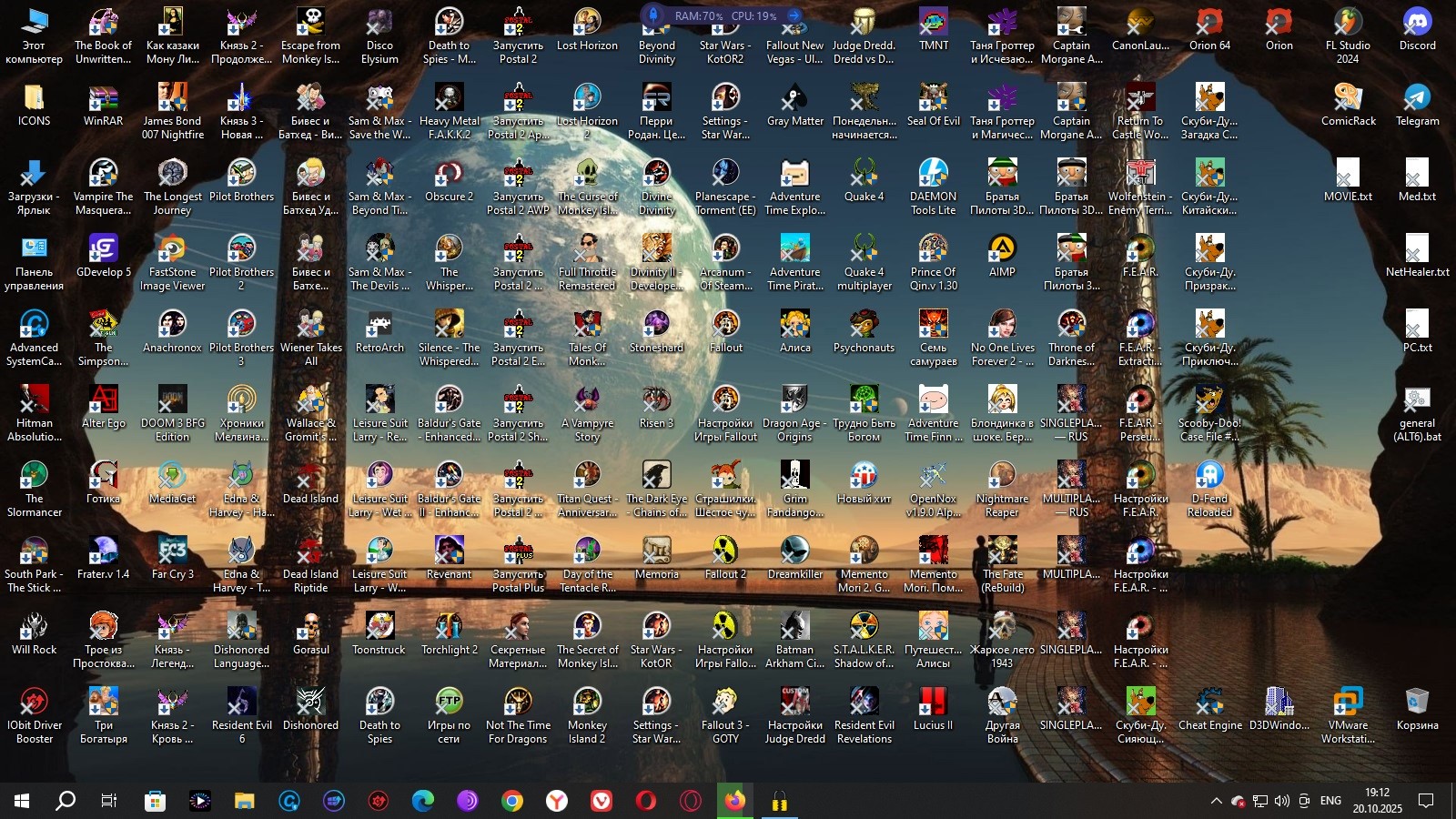Screen dimensions: 1456x819
Task: Click the Windows Start button
Action: click(x=22, y=801)
